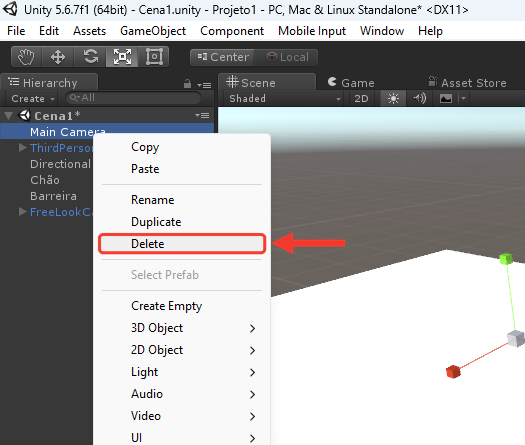Click the Hierarchy tab

[50, 82]
